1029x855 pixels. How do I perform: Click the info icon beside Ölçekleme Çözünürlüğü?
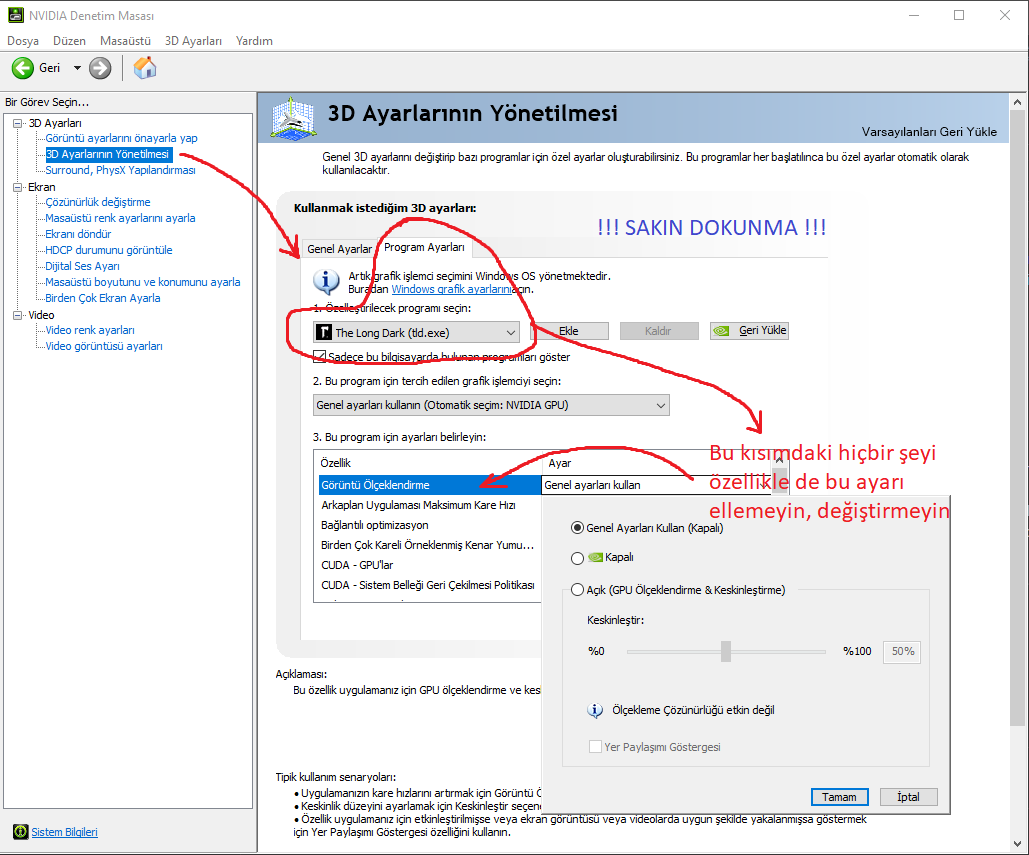coord(595,711)
